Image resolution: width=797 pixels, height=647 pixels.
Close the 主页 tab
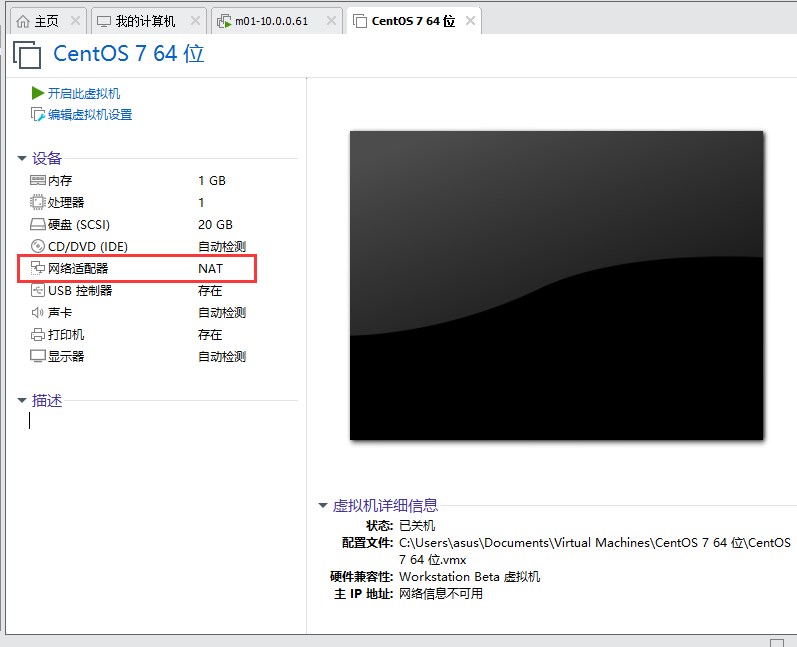click(x=75, y=21)
